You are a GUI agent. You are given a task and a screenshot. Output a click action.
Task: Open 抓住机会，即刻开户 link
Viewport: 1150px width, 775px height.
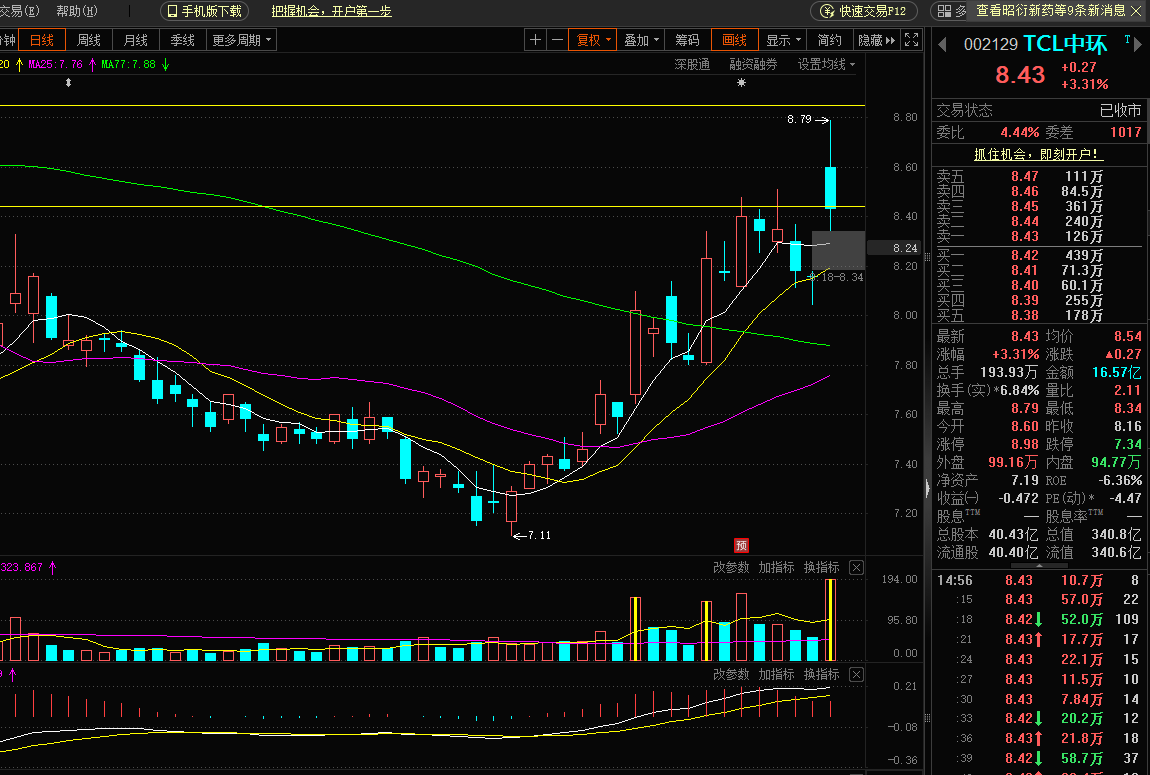[1039, 155]
